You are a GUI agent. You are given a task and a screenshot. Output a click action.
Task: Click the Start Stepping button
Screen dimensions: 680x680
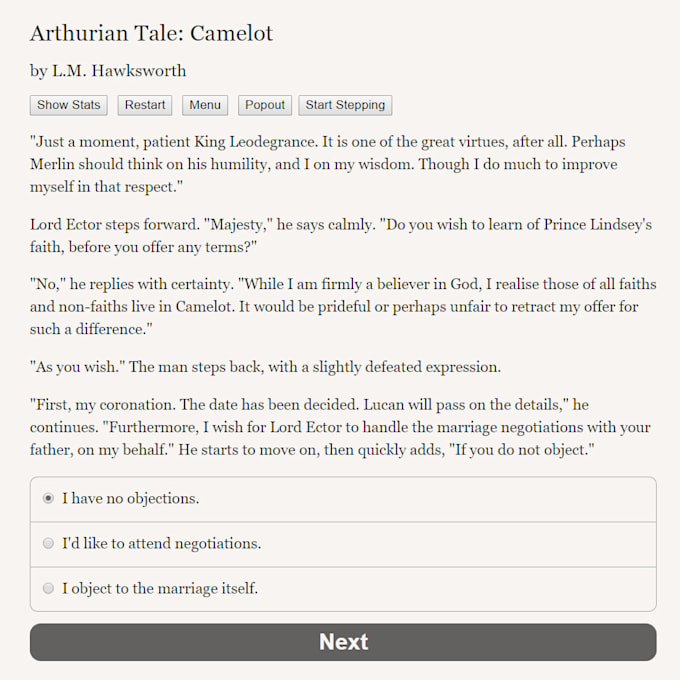coord(345,105)
